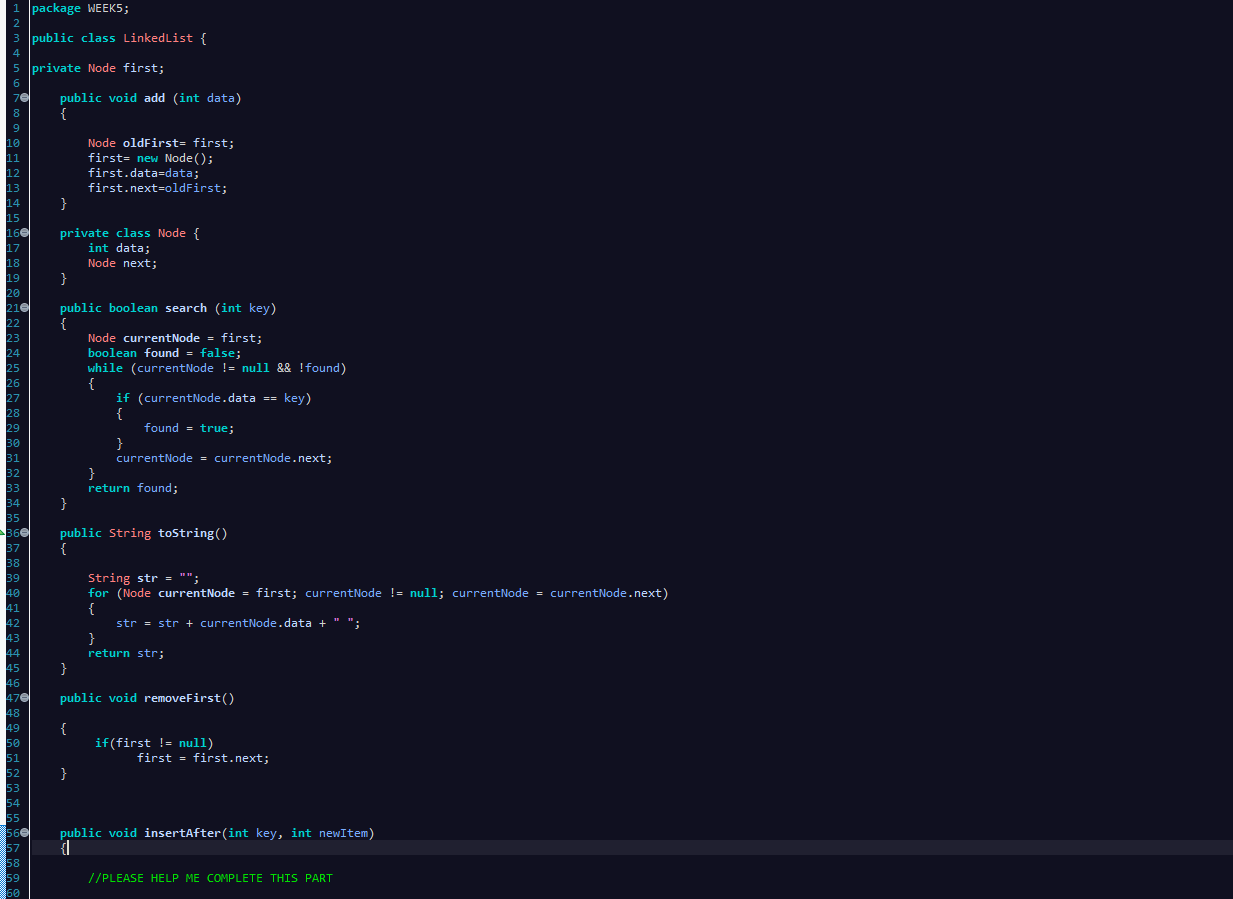Collapse the insertAfter method fold marker
The image size is (1233, 899).
coord(25,833)
